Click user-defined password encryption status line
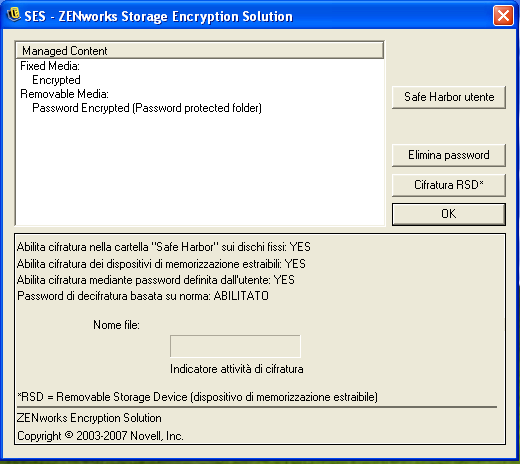This screenshot has height=464, width=520. point(156,280)
